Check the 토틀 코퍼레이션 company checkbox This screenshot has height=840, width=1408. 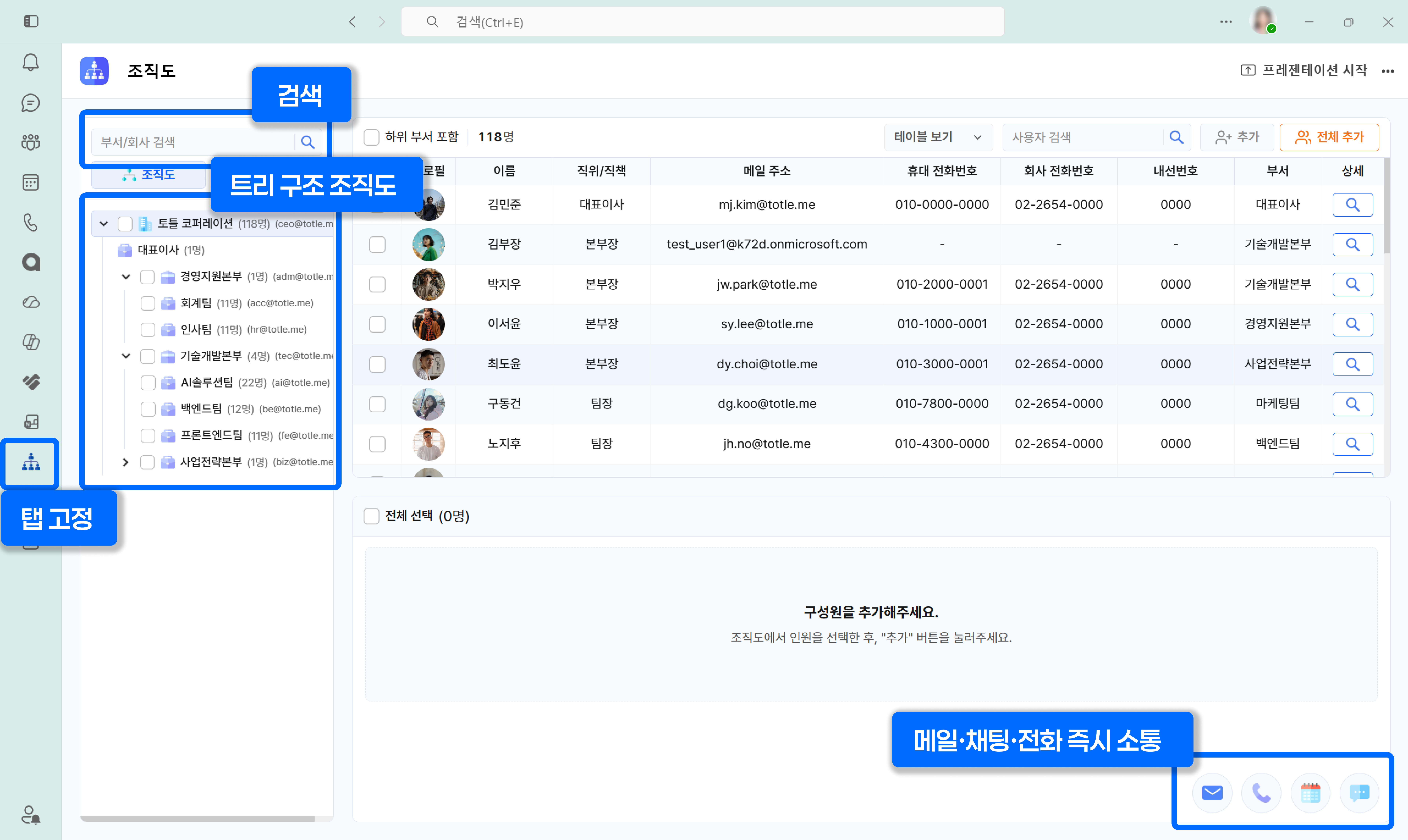tap(125, 224)
